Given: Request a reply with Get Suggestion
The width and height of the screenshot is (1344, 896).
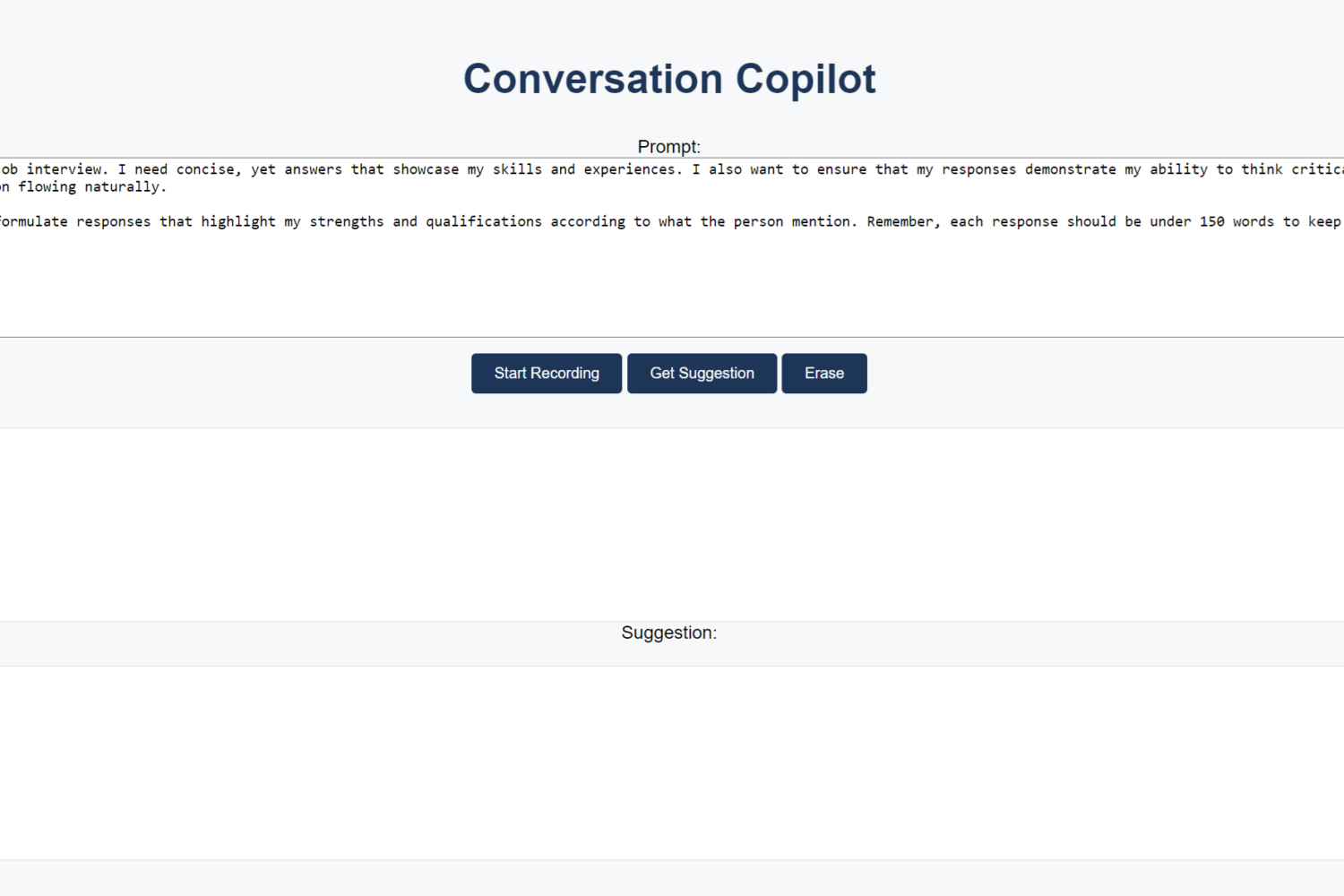Looking at the screenshot, I should pos(702,374).
